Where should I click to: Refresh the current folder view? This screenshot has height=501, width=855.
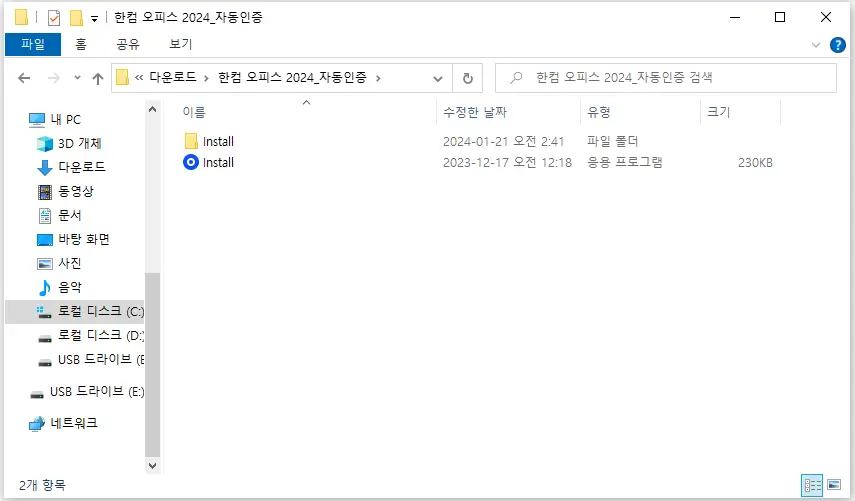pos(468,79)
